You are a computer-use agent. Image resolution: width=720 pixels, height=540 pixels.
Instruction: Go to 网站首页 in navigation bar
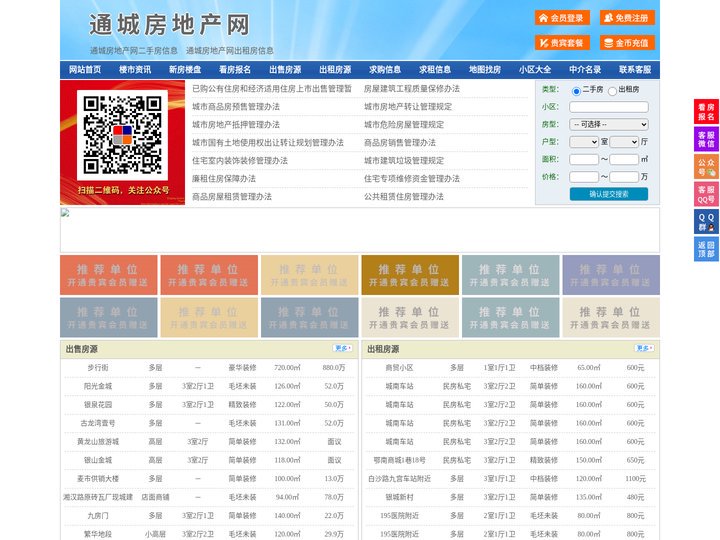pos(85,70)
